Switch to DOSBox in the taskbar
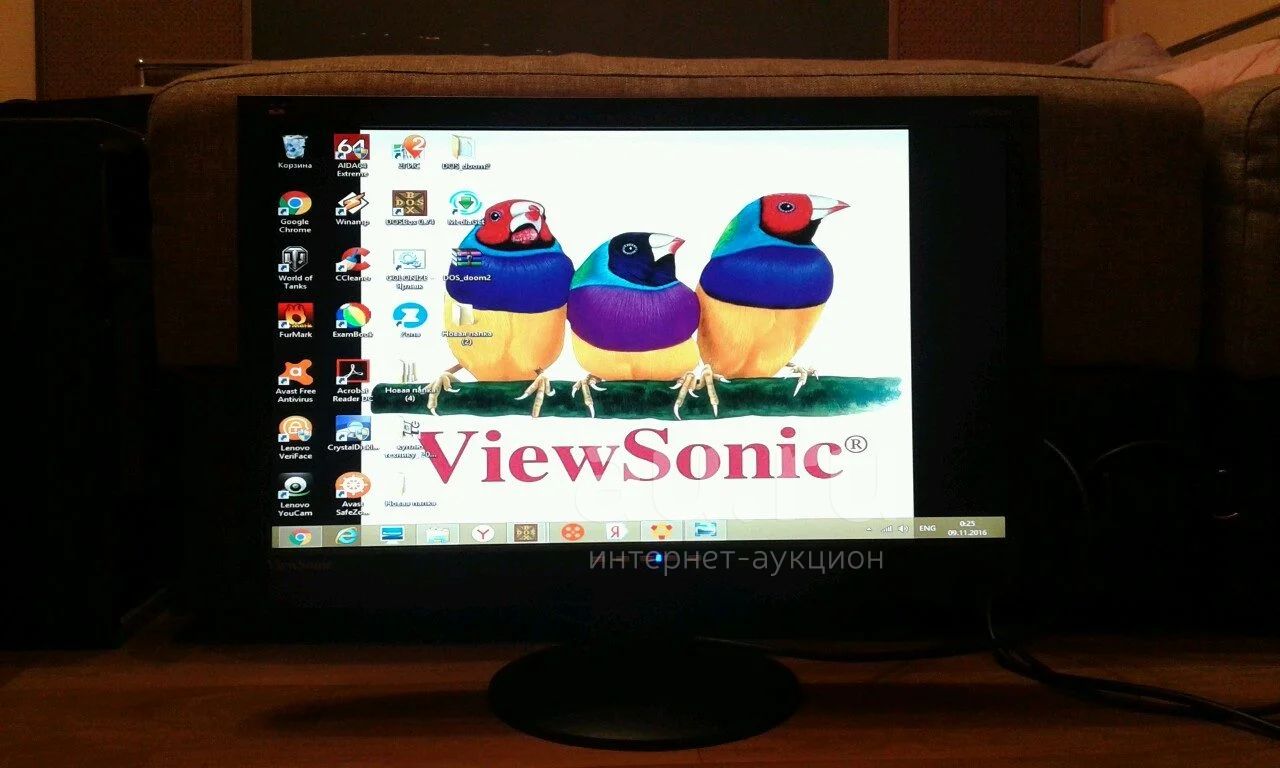The width and height of the screenshot is (1280, 768). [x=526, y=533]
